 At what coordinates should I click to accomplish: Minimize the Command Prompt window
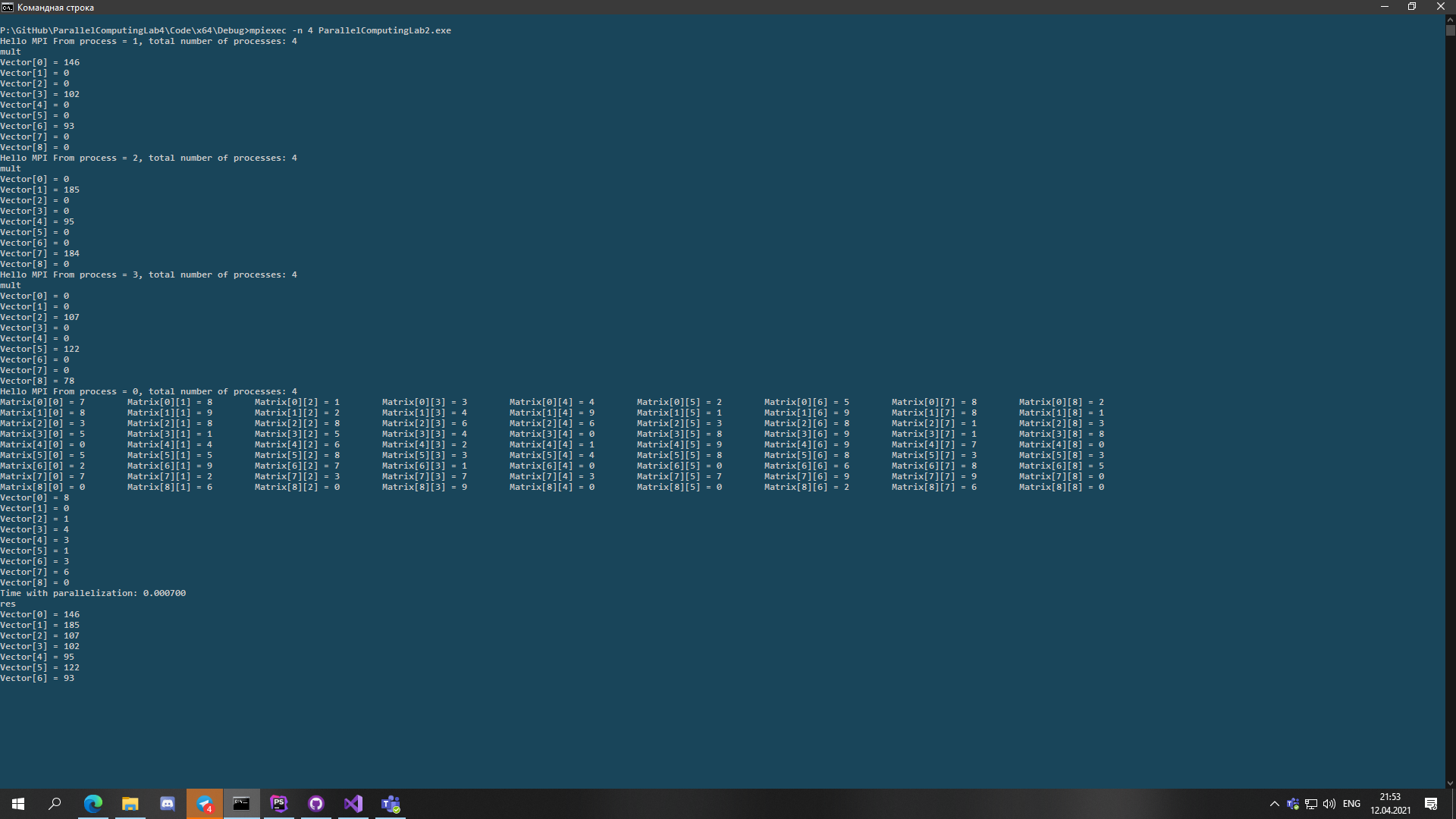coord(1385,7)
